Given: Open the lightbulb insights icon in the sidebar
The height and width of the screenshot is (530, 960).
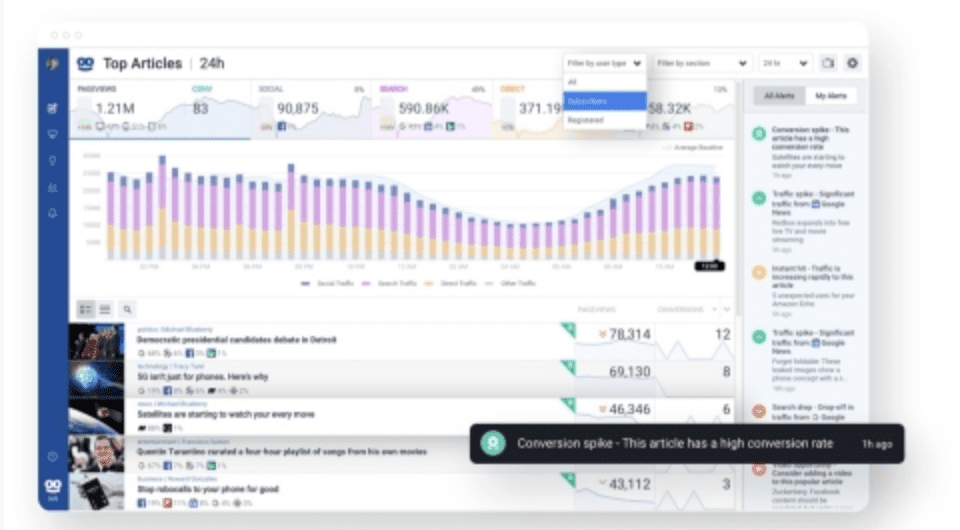Looking at the screenshot, I should pyautogui.click(x=53, y=160).
